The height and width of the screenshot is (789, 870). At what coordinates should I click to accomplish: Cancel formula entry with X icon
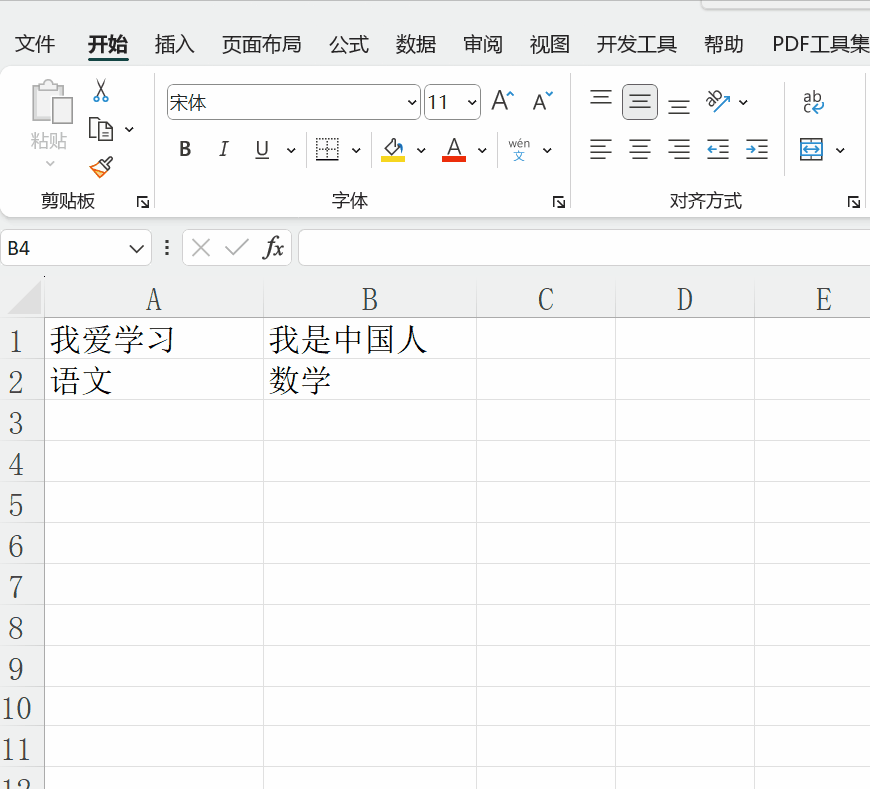pos(201,247)
